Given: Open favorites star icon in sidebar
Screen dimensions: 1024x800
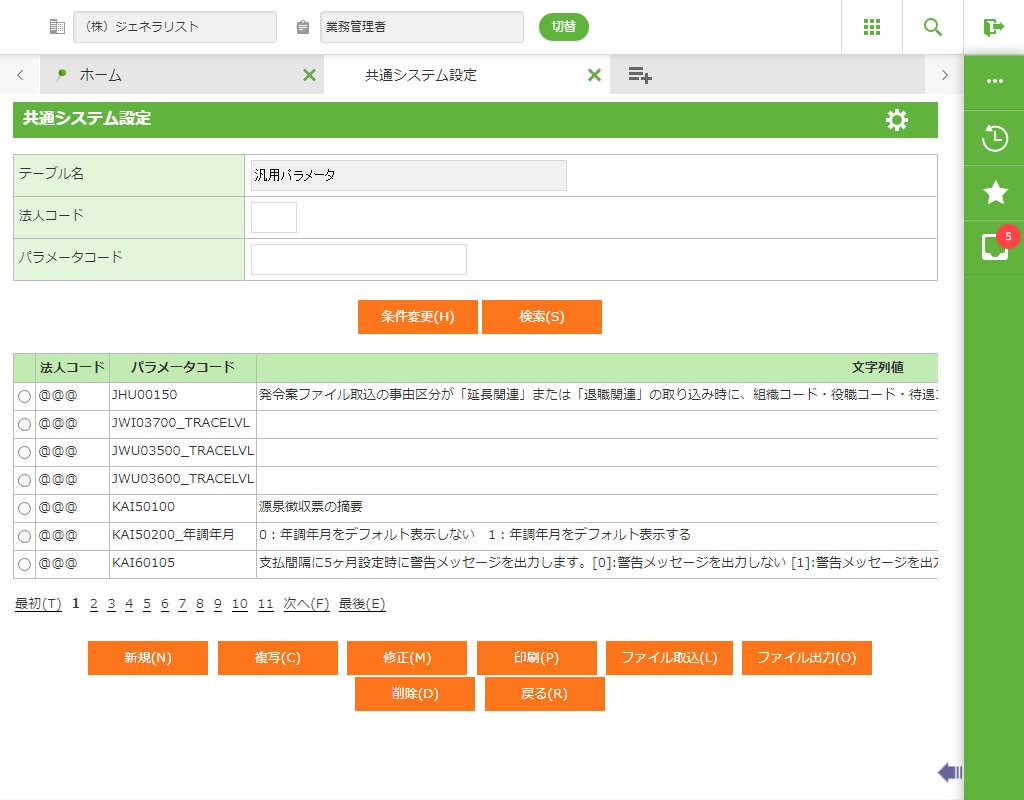Looking at the screenshot, I should [995, 193].
